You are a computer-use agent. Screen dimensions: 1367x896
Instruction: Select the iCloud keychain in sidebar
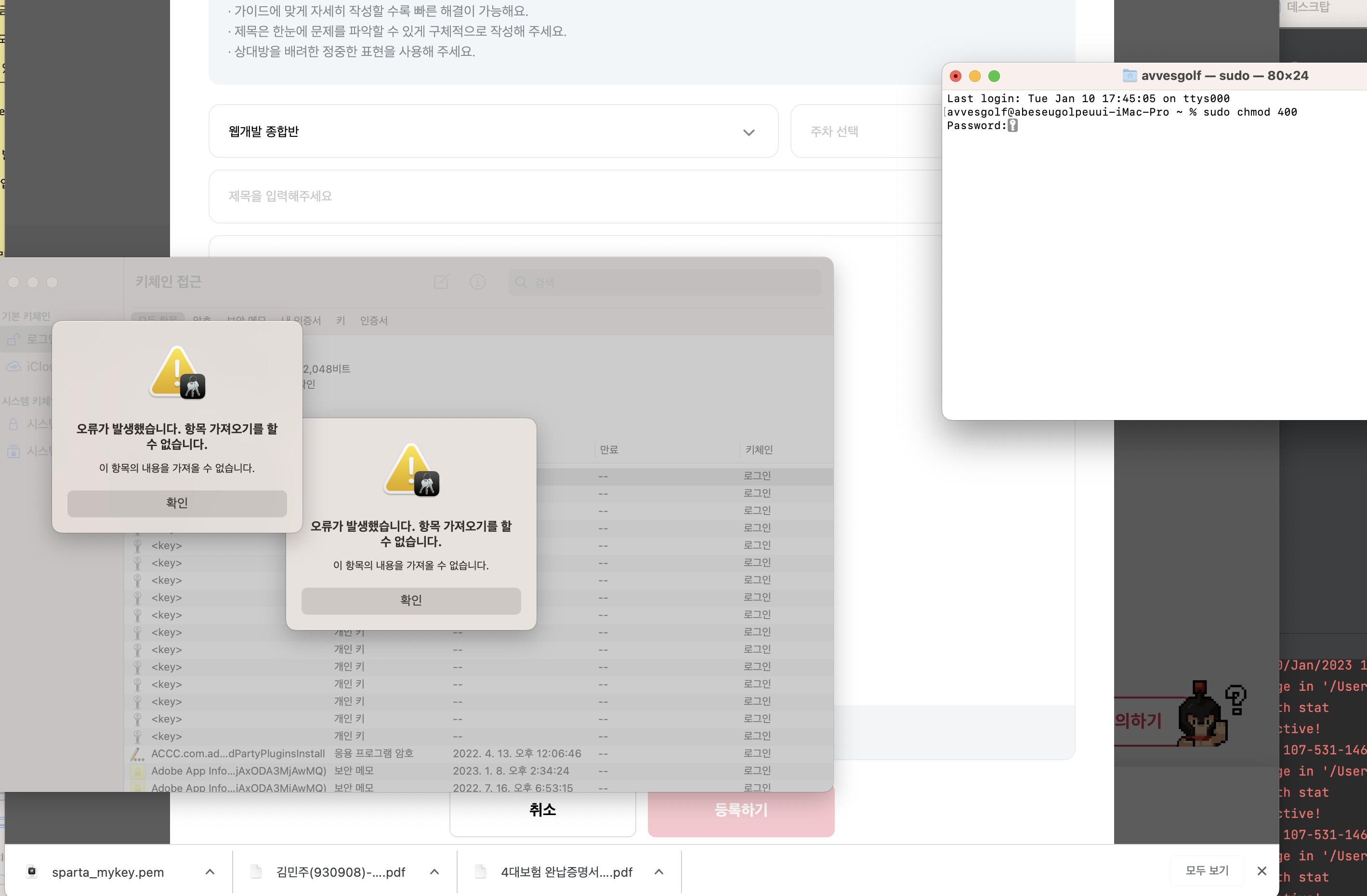click(x=30, y=367)
